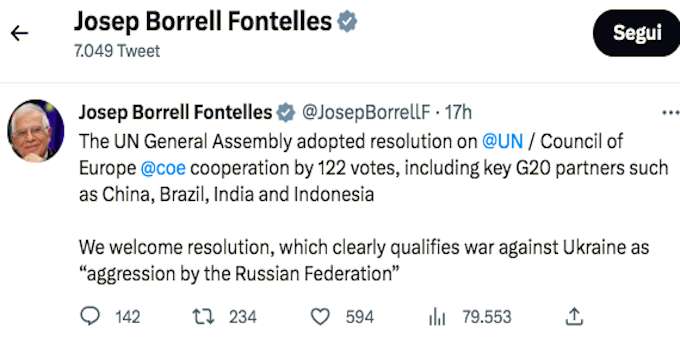
Task: Click the reply speech bubble icon
Action: (90, 316)
